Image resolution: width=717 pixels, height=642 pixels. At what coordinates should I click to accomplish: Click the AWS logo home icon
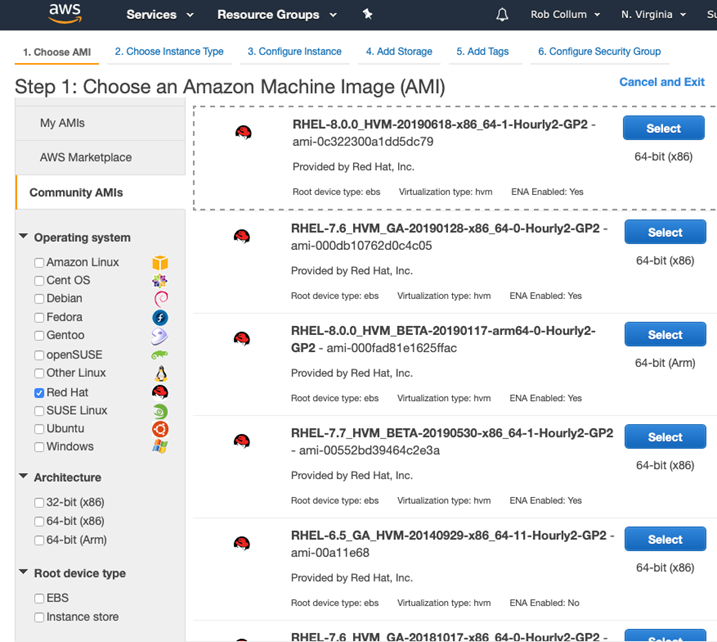click(65, 14)
